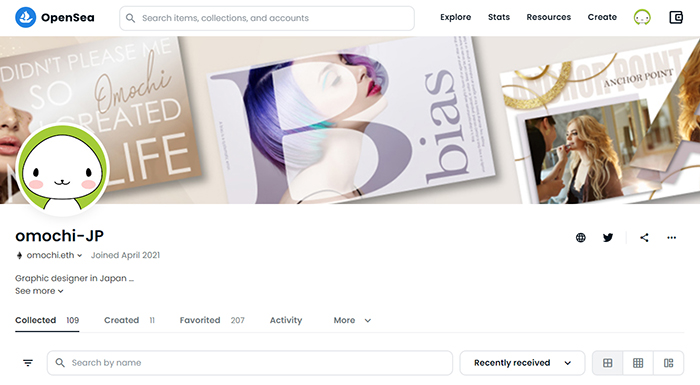Open the wallet icon in header

(676, 17)
